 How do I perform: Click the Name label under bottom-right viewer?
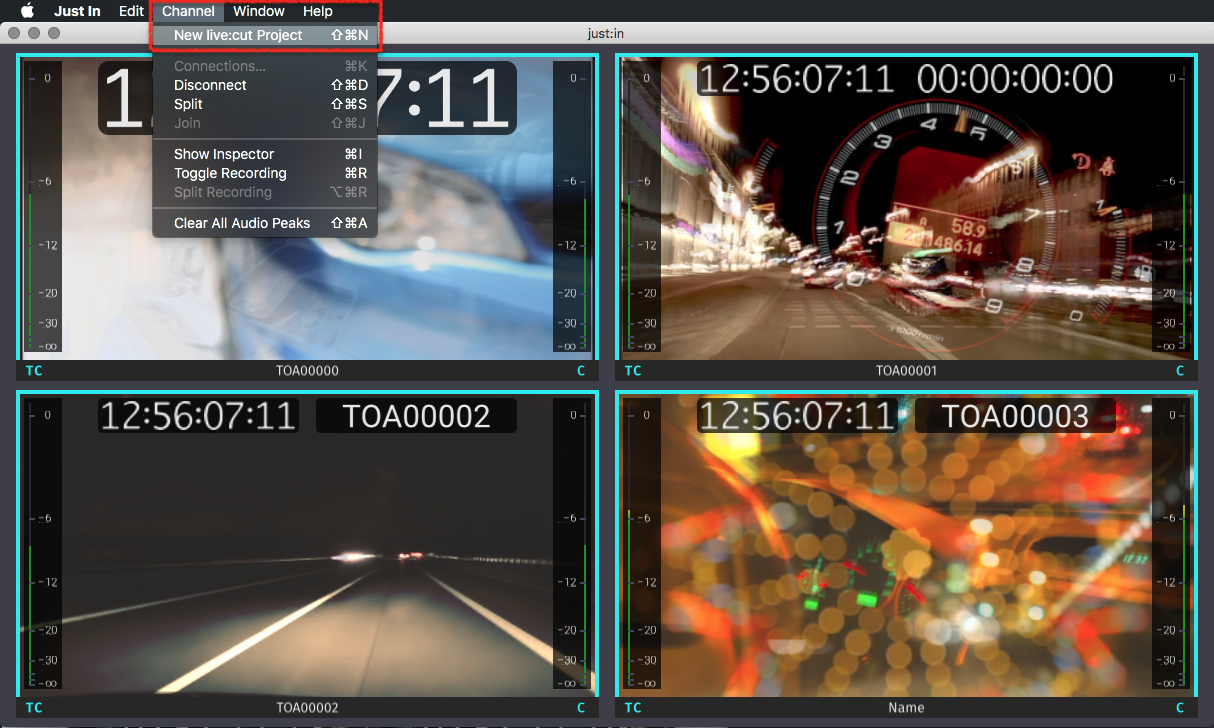click(x=906, y=708)
